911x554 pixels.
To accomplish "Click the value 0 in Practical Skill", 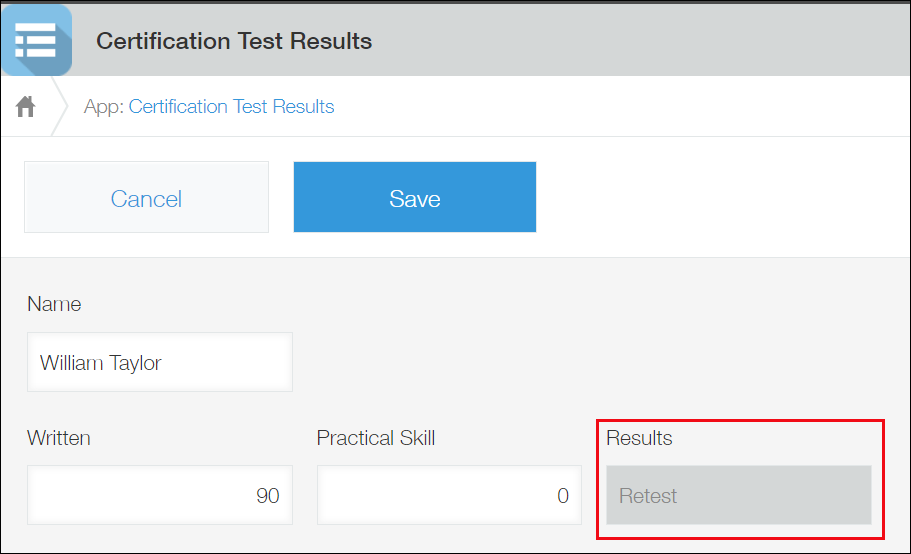I will (x=563, y=496).
